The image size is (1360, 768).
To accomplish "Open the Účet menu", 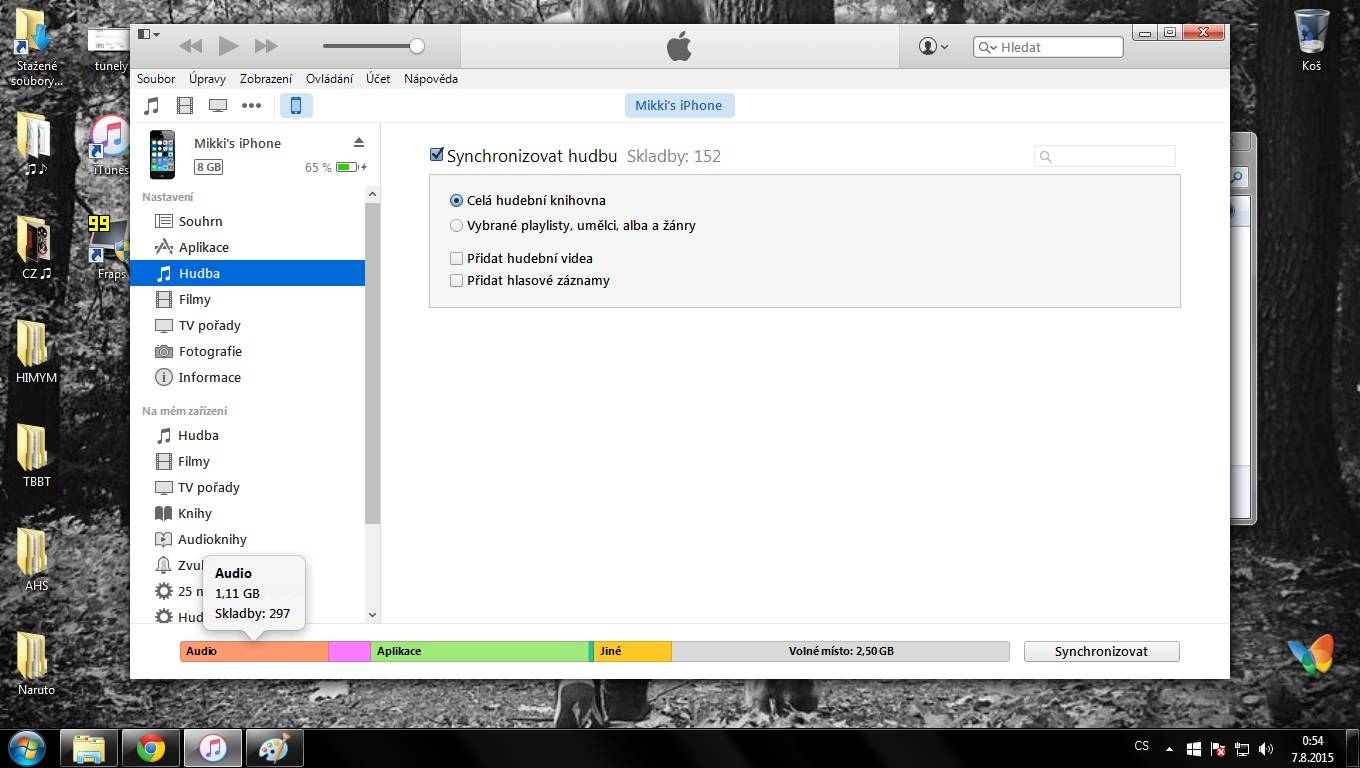I will tap(378, 79).
